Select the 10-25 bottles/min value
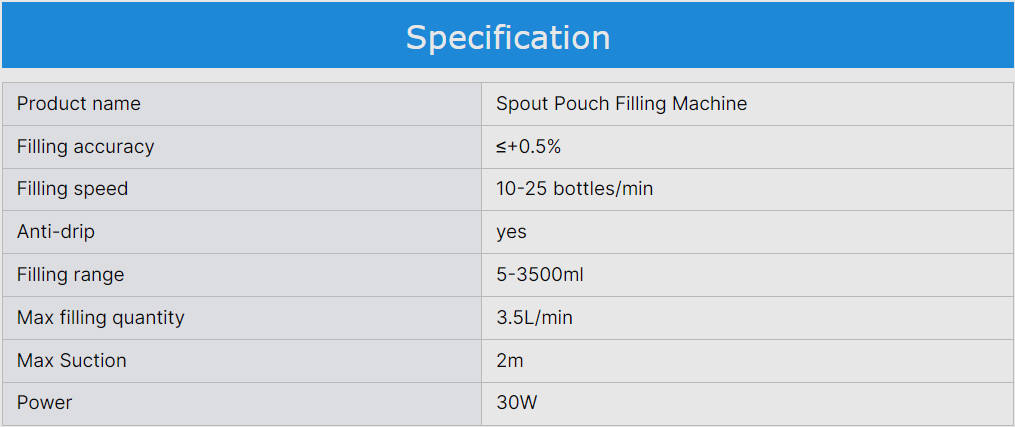Screen dimensions: 1015x427 click(574, 189)
